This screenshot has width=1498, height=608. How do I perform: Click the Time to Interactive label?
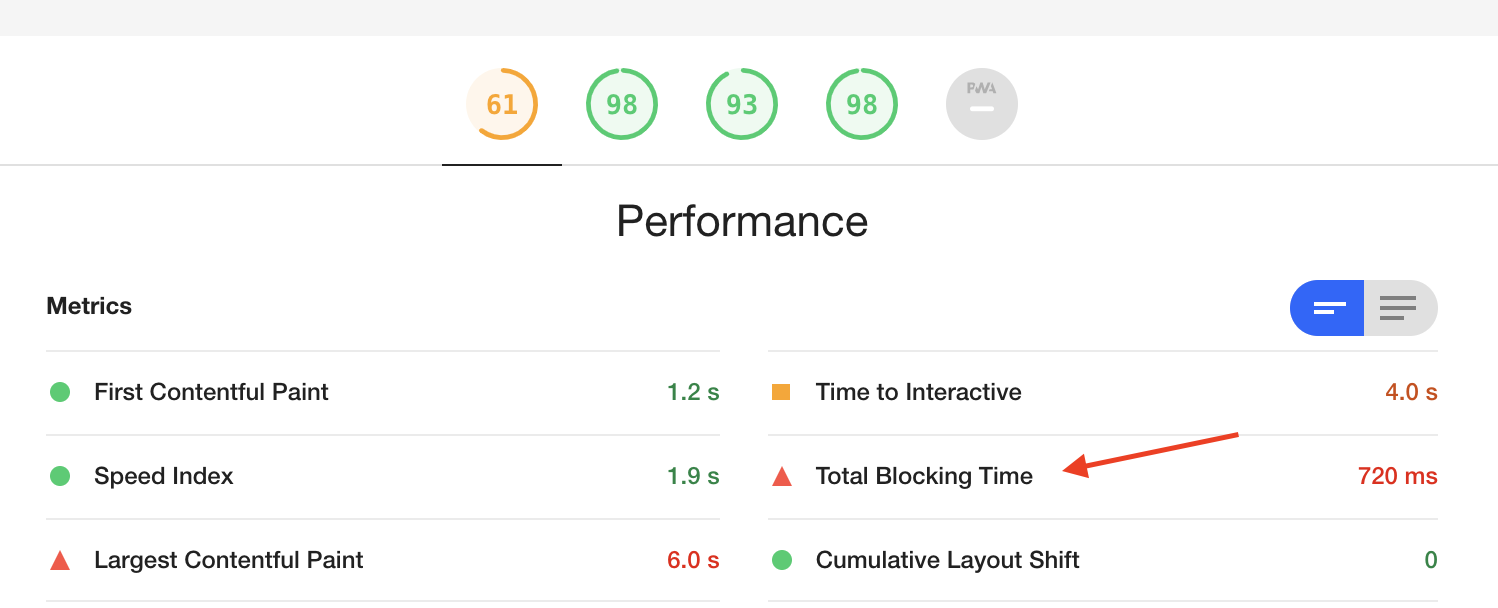(919, 392)
